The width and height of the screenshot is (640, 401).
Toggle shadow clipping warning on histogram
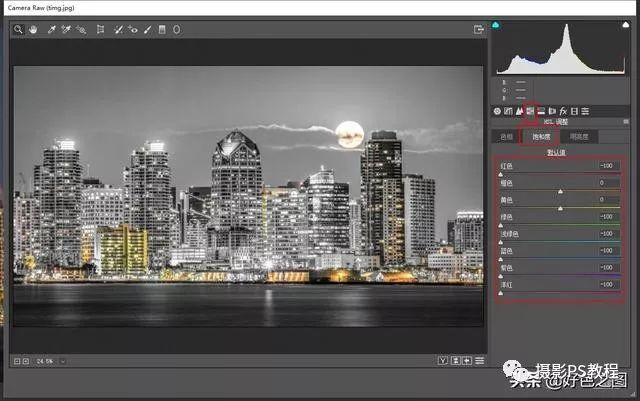point(497,25)
